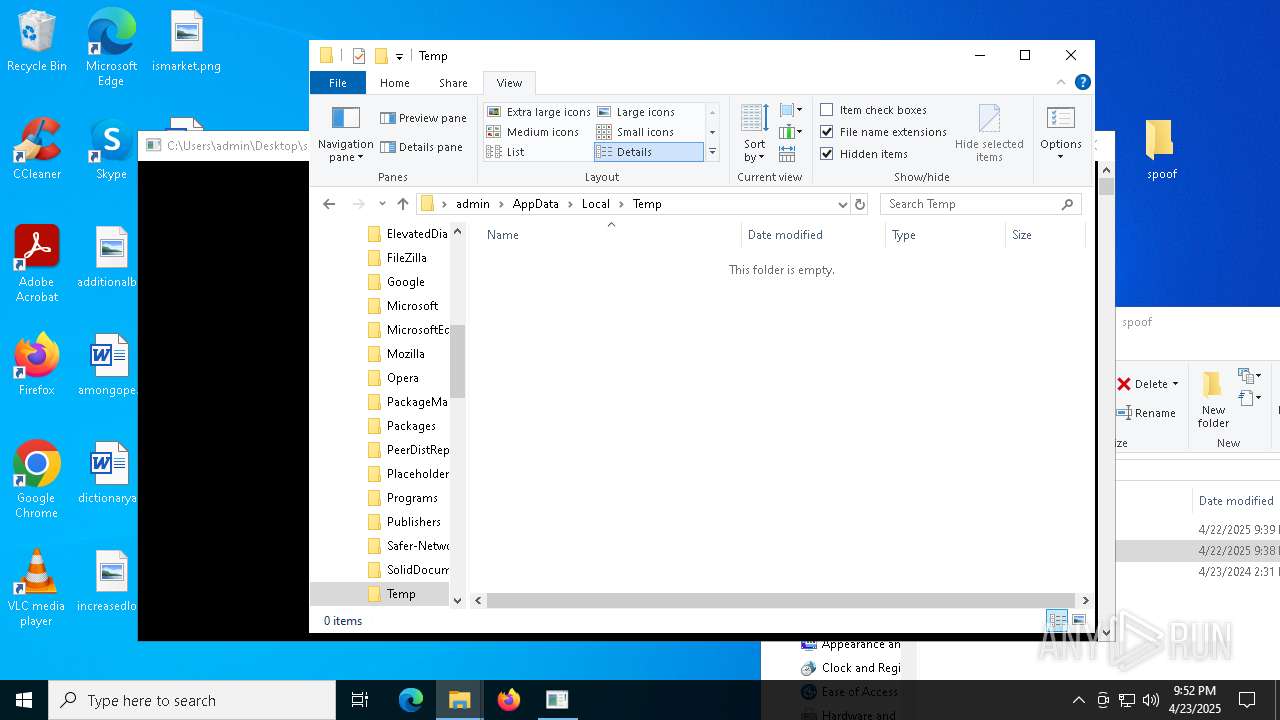Select the Opera folder in tree
Screen dimensions: 1280x720
[x=402, y=378]
